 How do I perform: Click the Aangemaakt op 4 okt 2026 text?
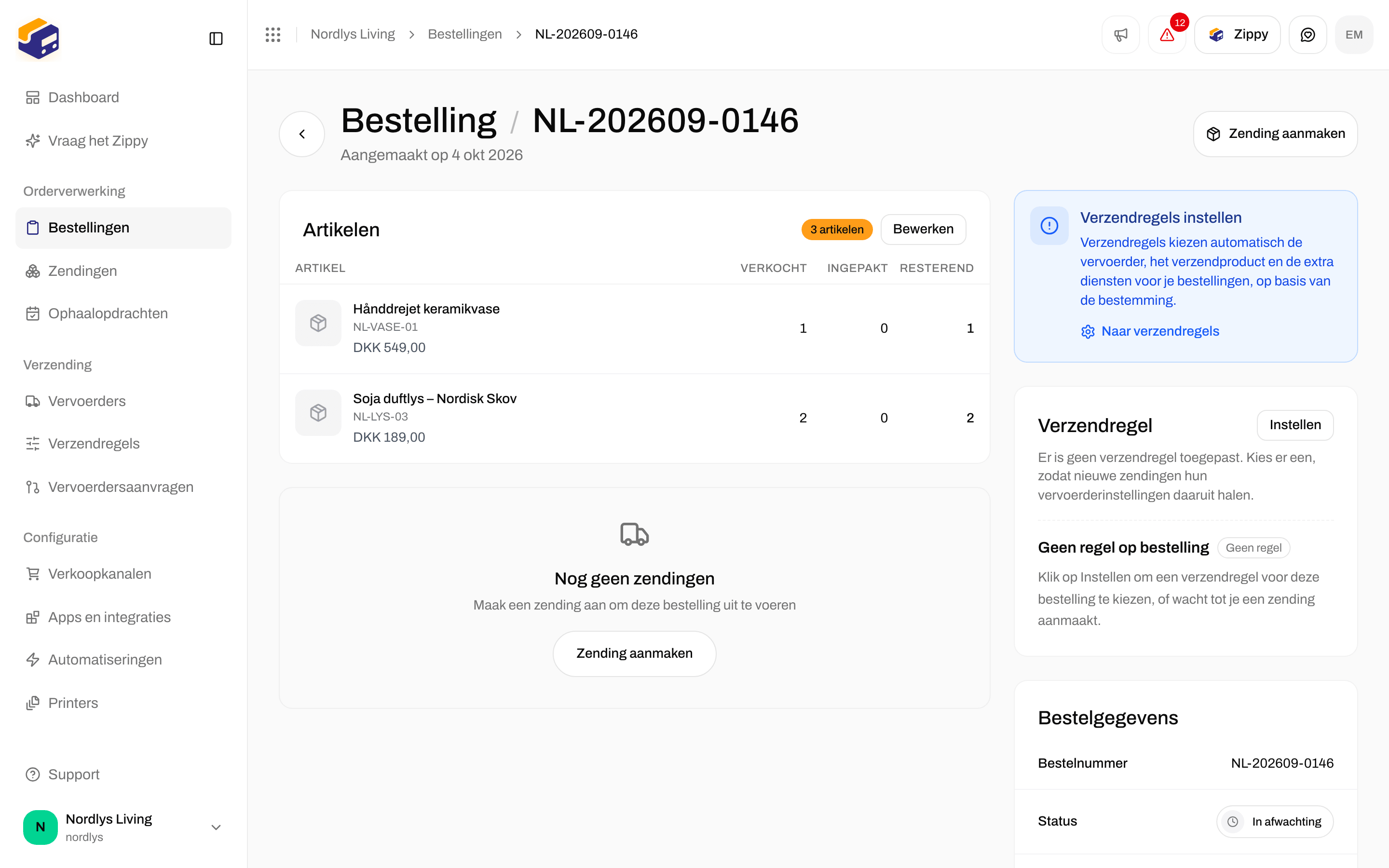coord(432,155)
